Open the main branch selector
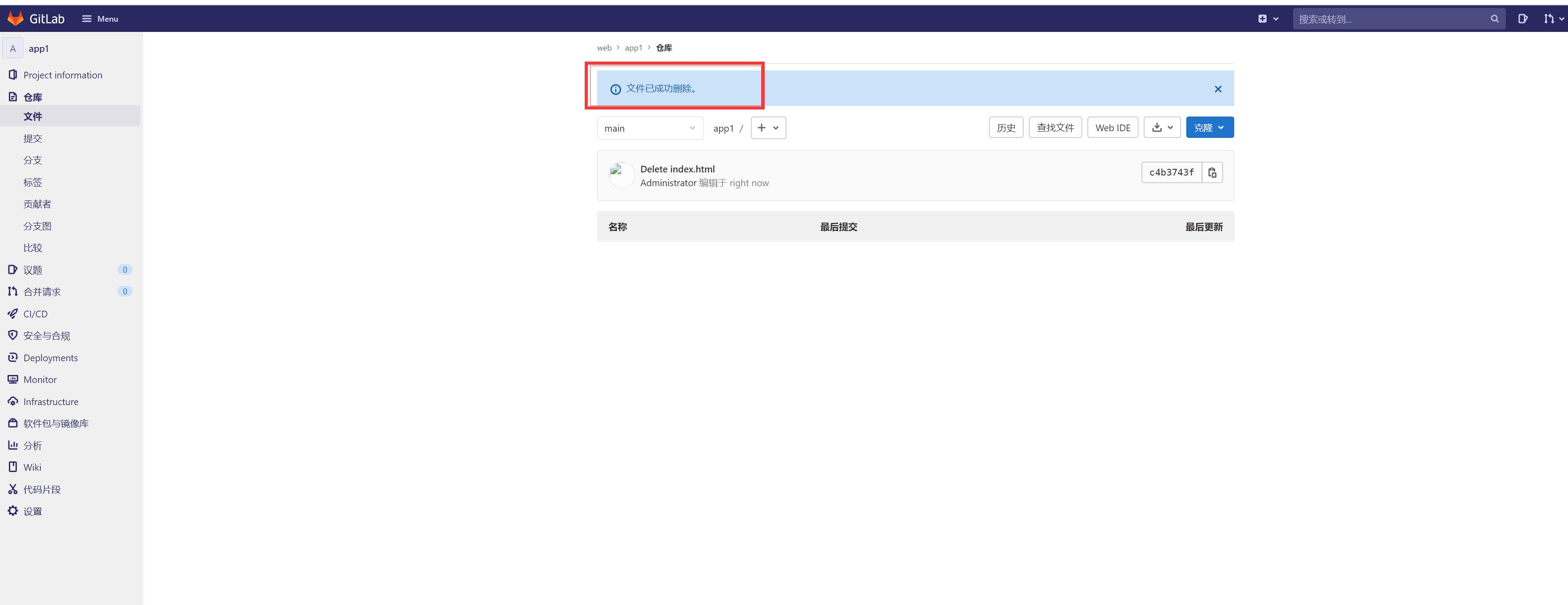Image resolution: width=1568 pixels, height=605 pixels. 650,128
